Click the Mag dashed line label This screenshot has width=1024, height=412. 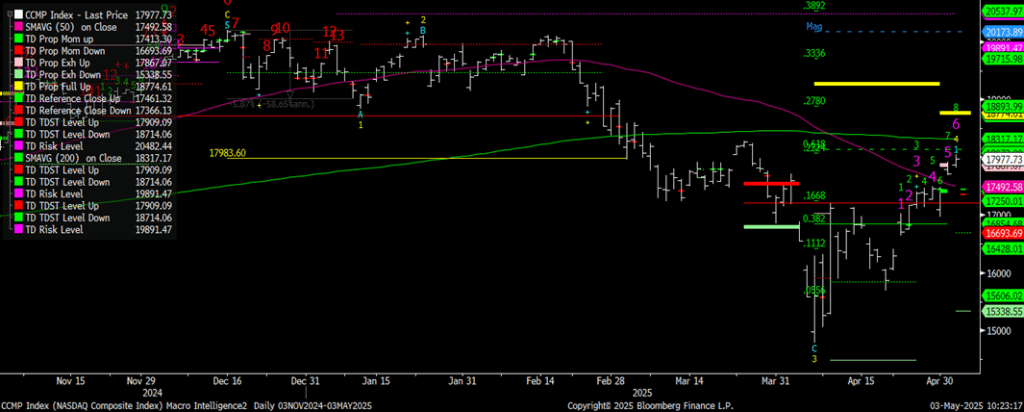point(813,28)
